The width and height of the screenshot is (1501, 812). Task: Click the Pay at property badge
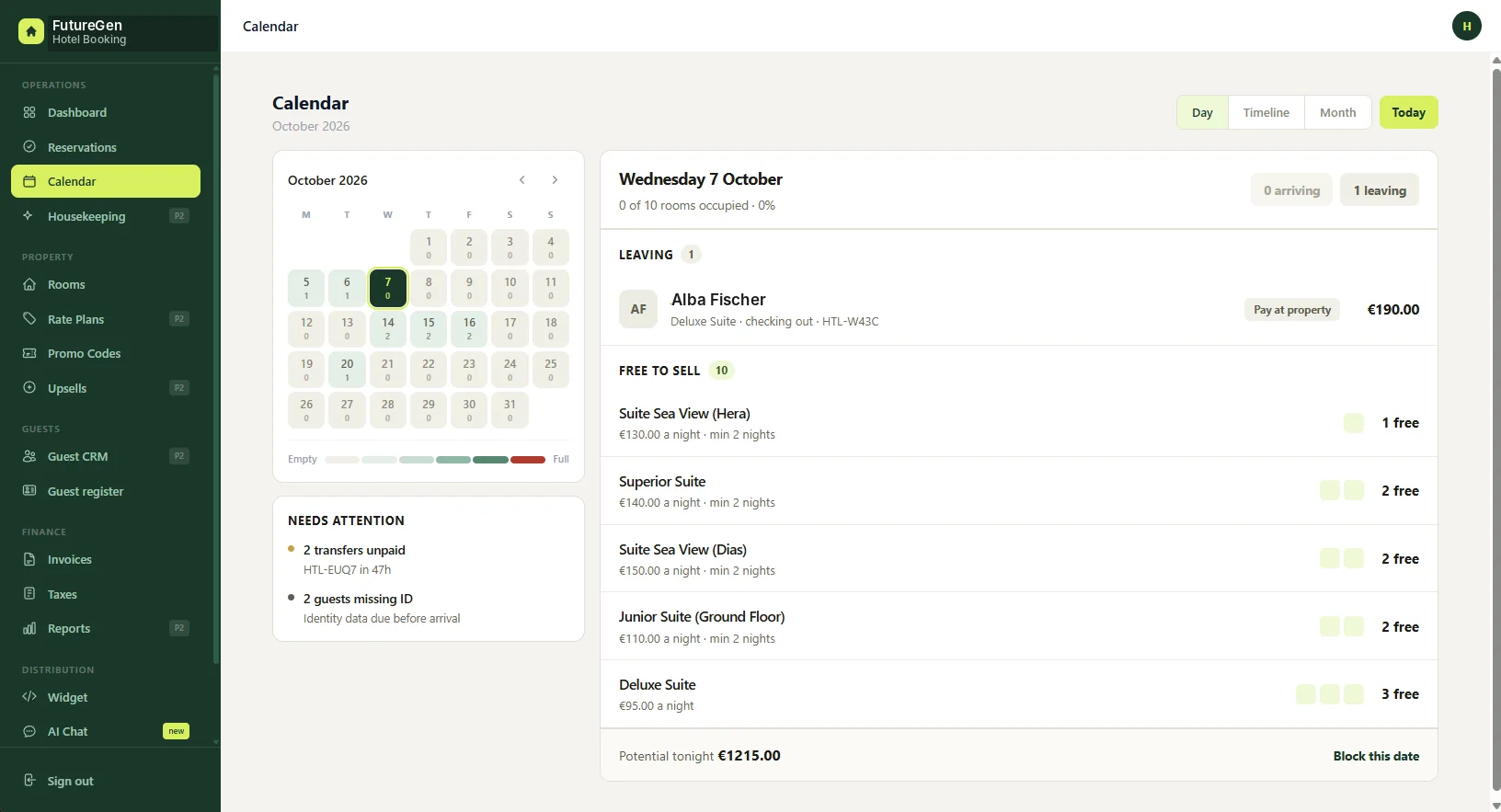pyautogui.click(x=1292, y=310)
